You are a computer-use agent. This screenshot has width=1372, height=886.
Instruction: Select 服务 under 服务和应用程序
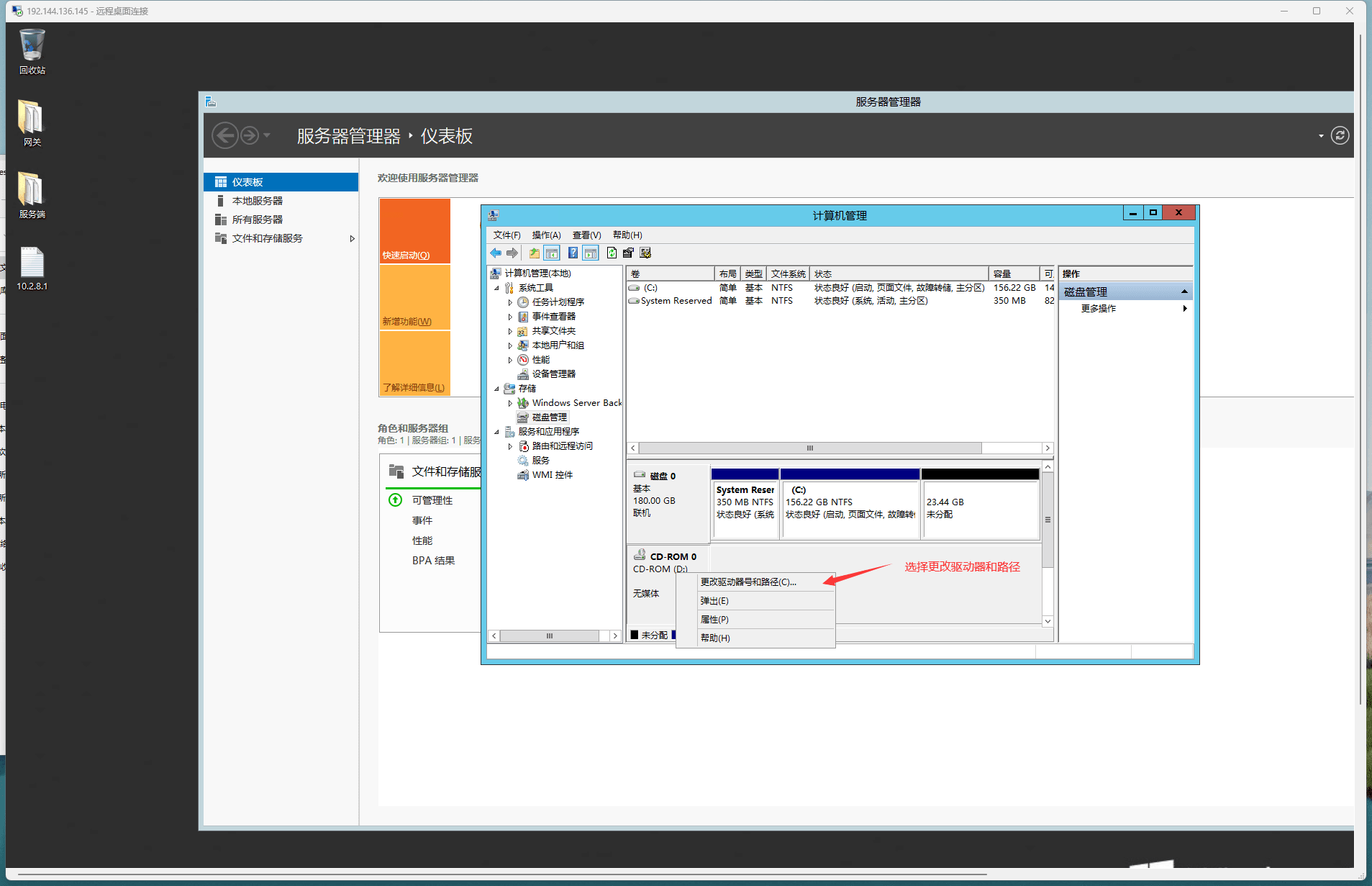click(540, 461)
